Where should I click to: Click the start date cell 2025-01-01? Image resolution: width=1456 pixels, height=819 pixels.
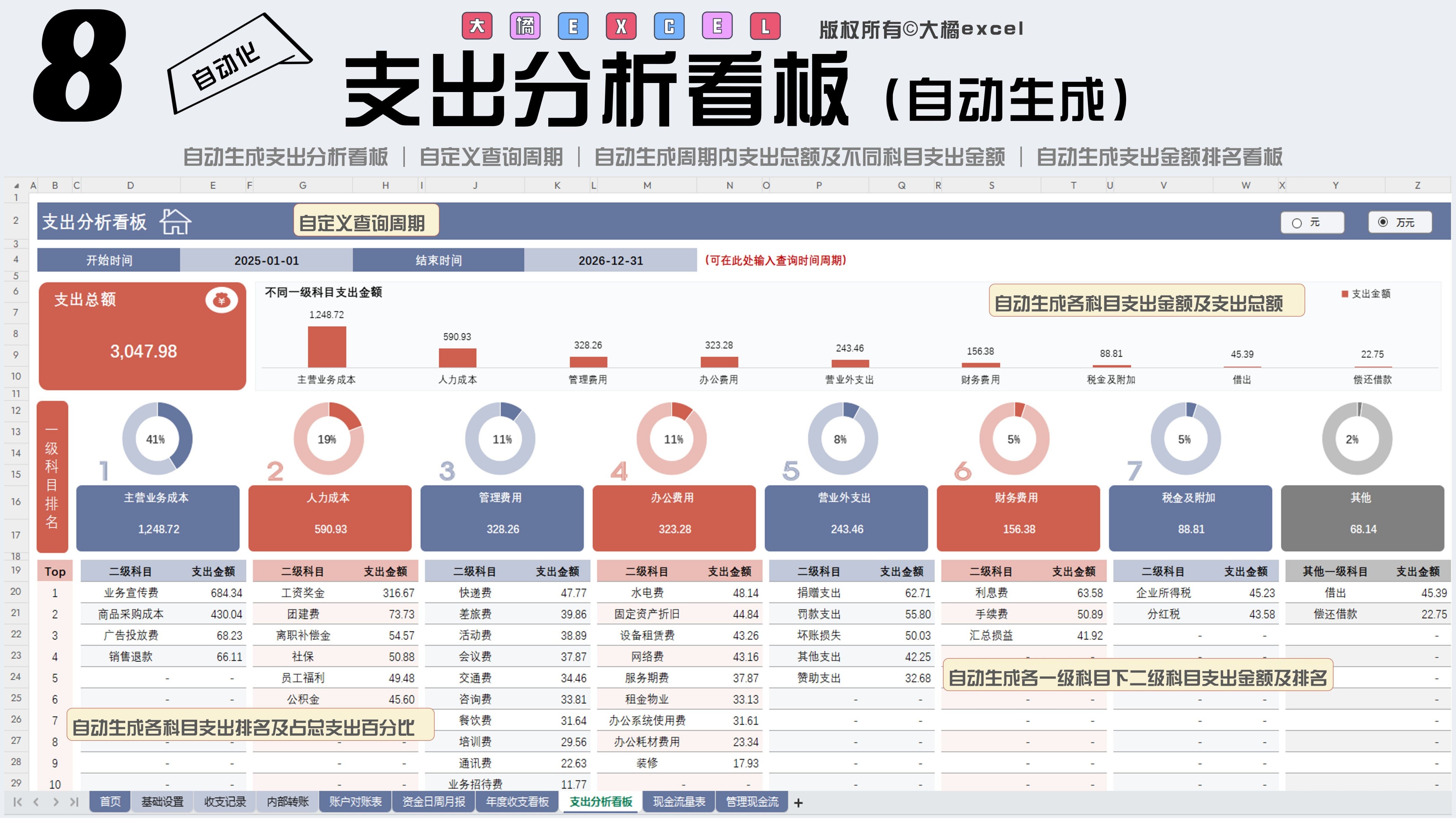266,260
